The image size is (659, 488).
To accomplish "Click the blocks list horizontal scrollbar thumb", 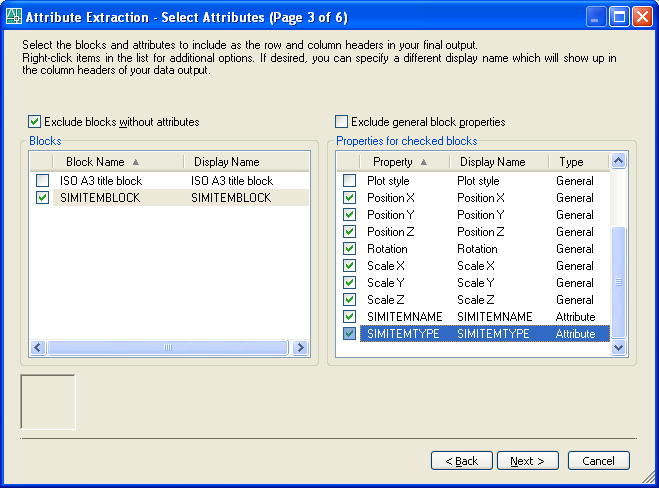I will click(x=168, y=348).
